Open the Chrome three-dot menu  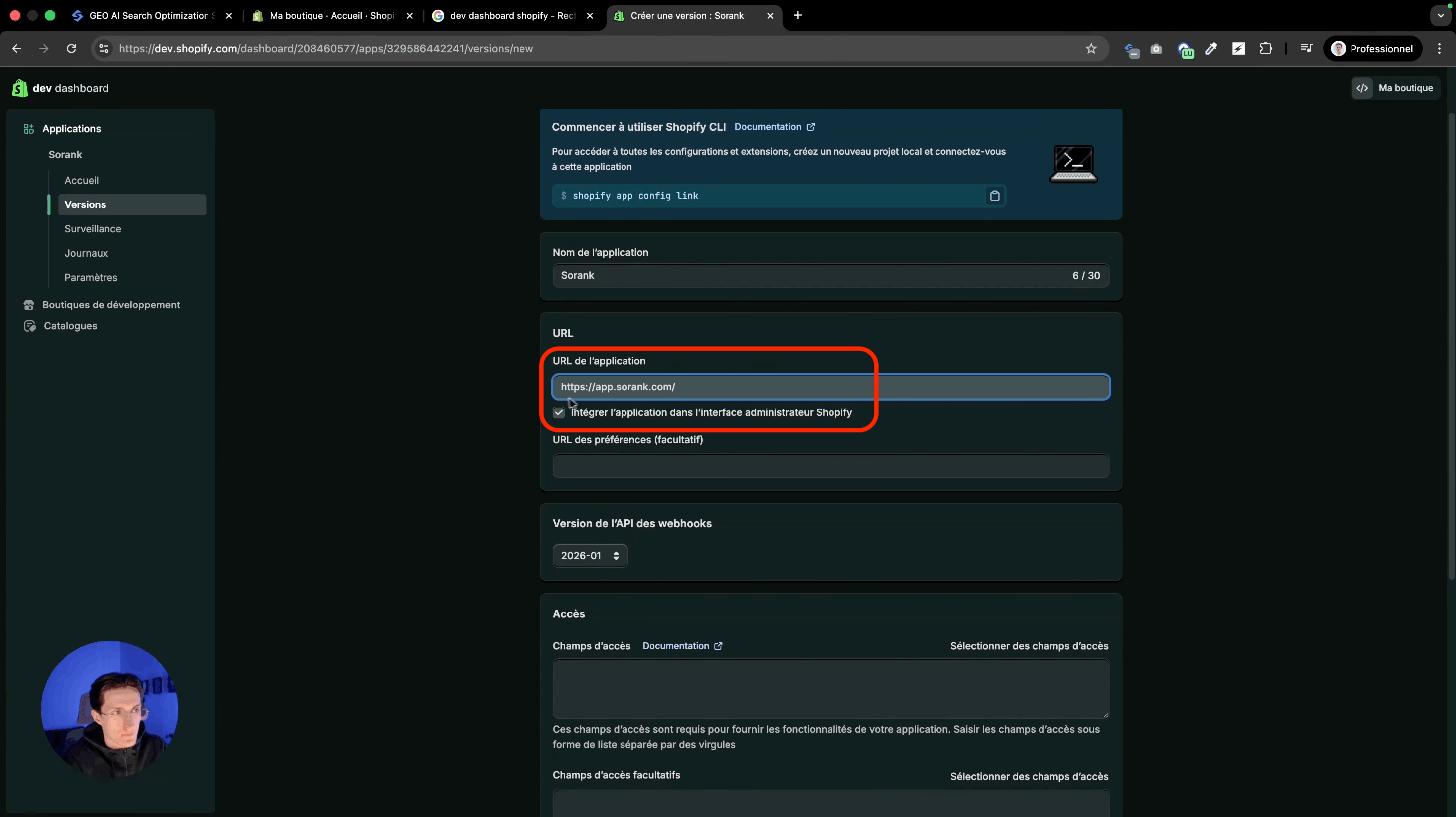[x=1439, y=49]
